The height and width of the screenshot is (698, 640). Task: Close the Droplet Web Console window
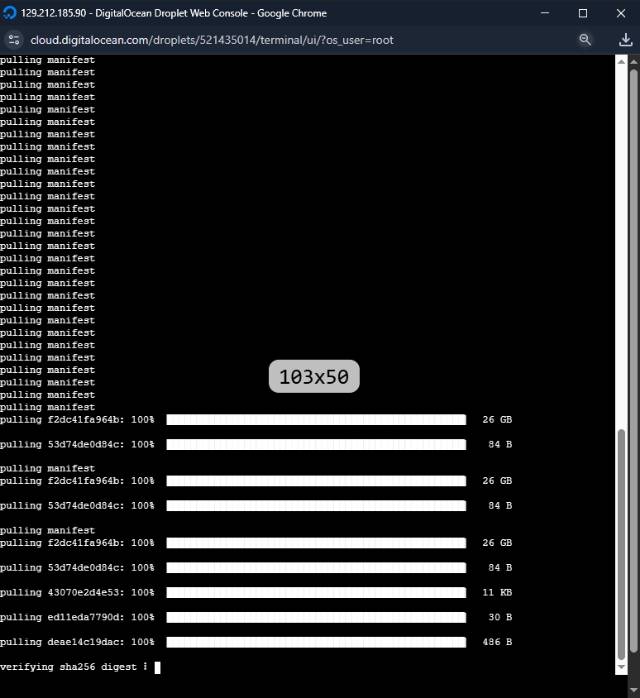[620, 13]
